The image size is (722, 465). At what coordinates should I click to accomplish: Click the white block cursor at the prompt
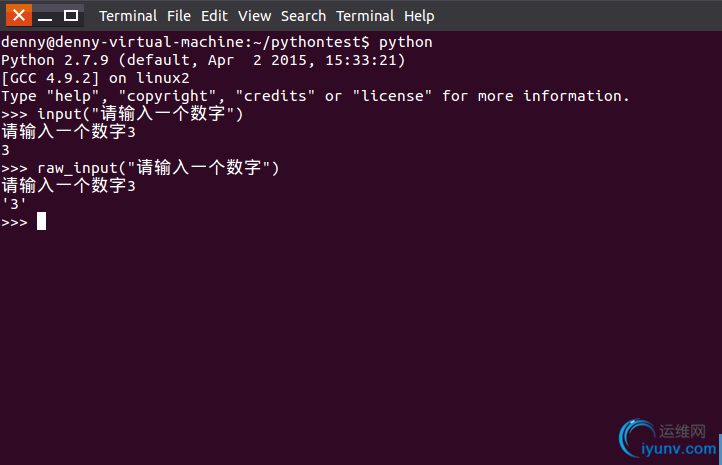41,221
